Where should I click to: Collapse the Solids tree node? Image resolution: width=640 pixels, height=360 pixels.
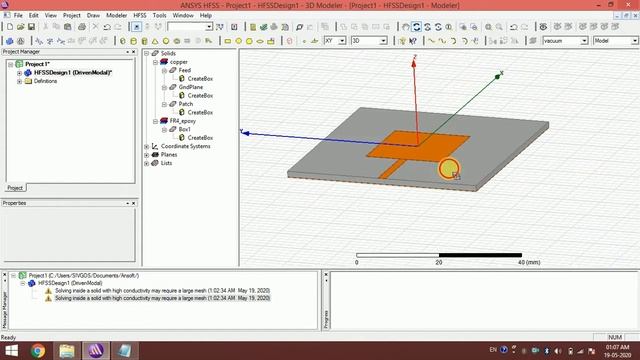(x=147, y=53)
